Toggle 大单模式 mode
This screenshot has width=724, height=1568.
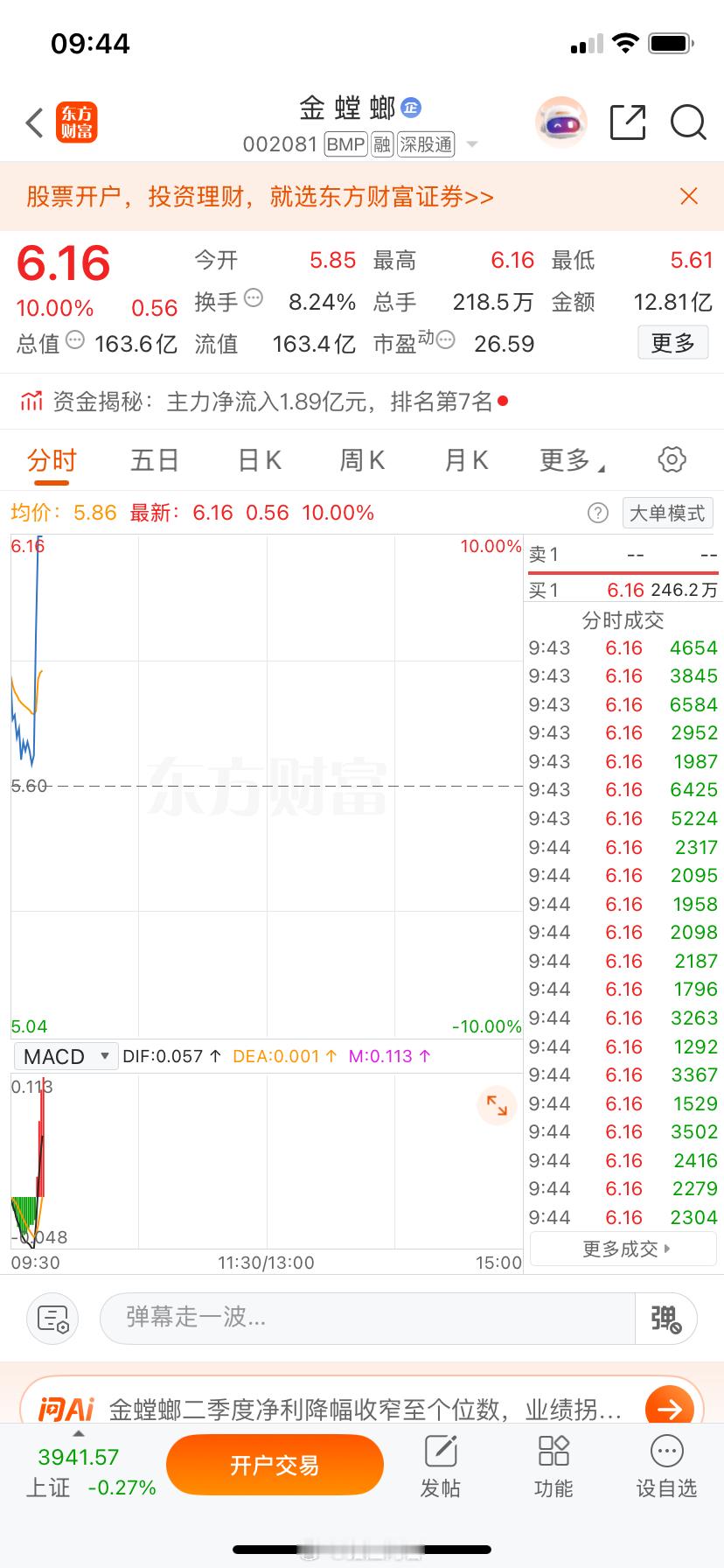(x=667, y=513)
